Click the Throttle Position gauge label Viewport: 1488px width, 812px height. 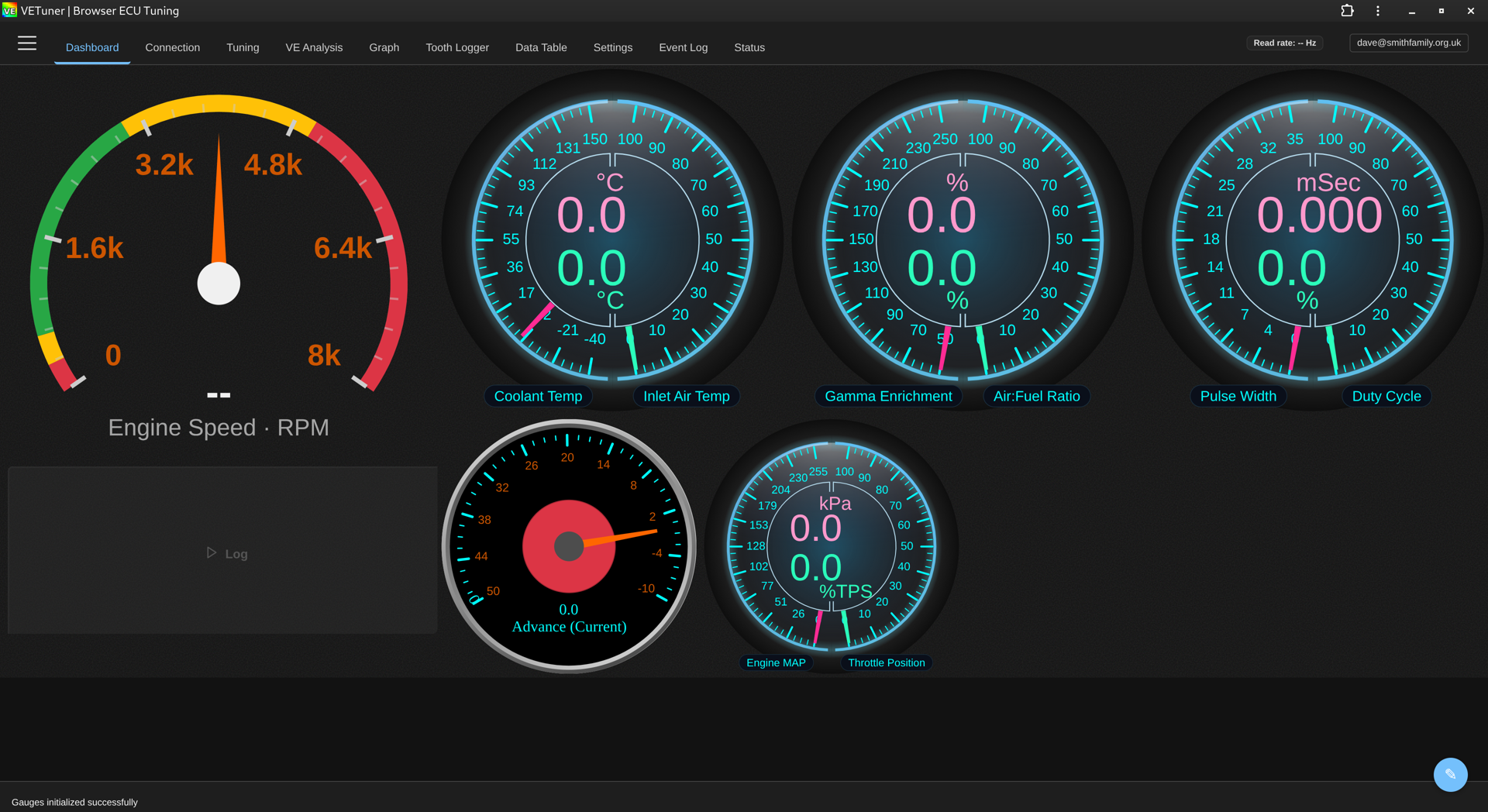(886, 662)
